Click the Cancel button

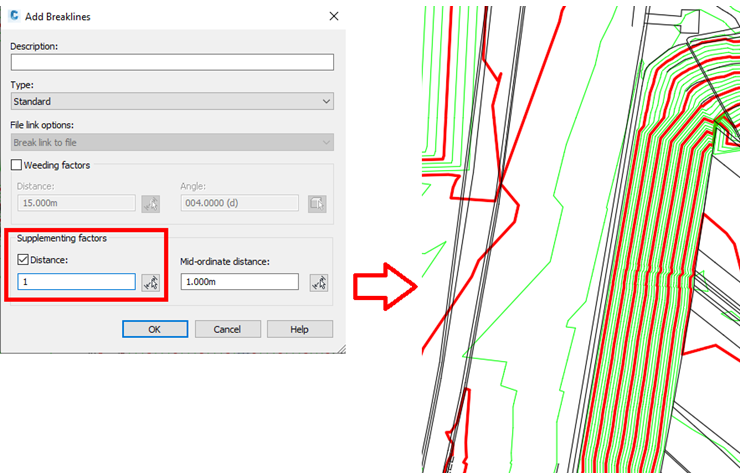227,329
